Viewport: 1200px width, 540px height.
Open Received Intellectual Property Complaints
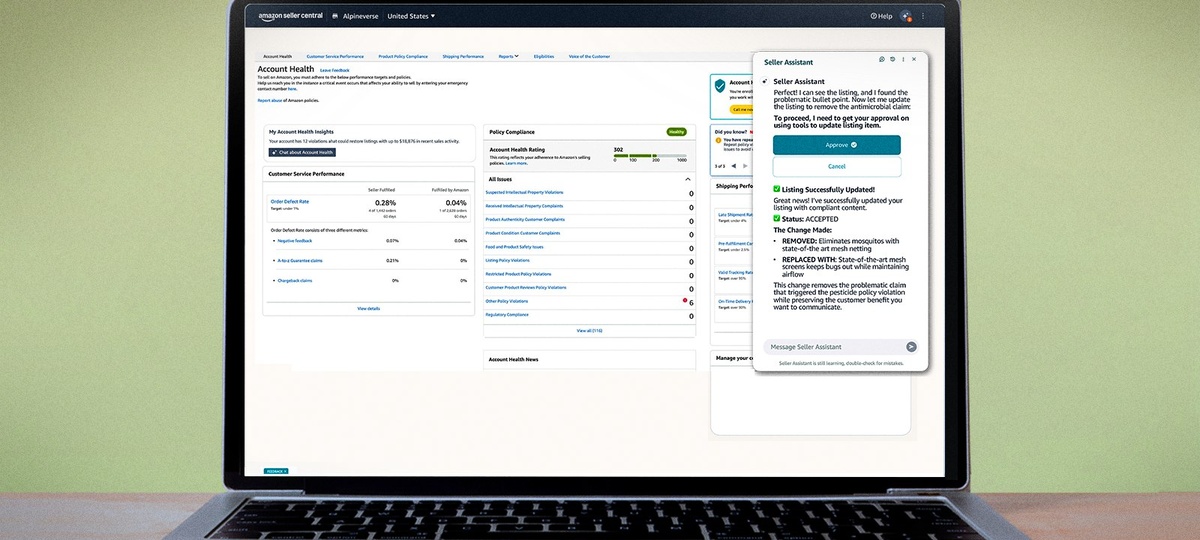[x=524, y=205]
